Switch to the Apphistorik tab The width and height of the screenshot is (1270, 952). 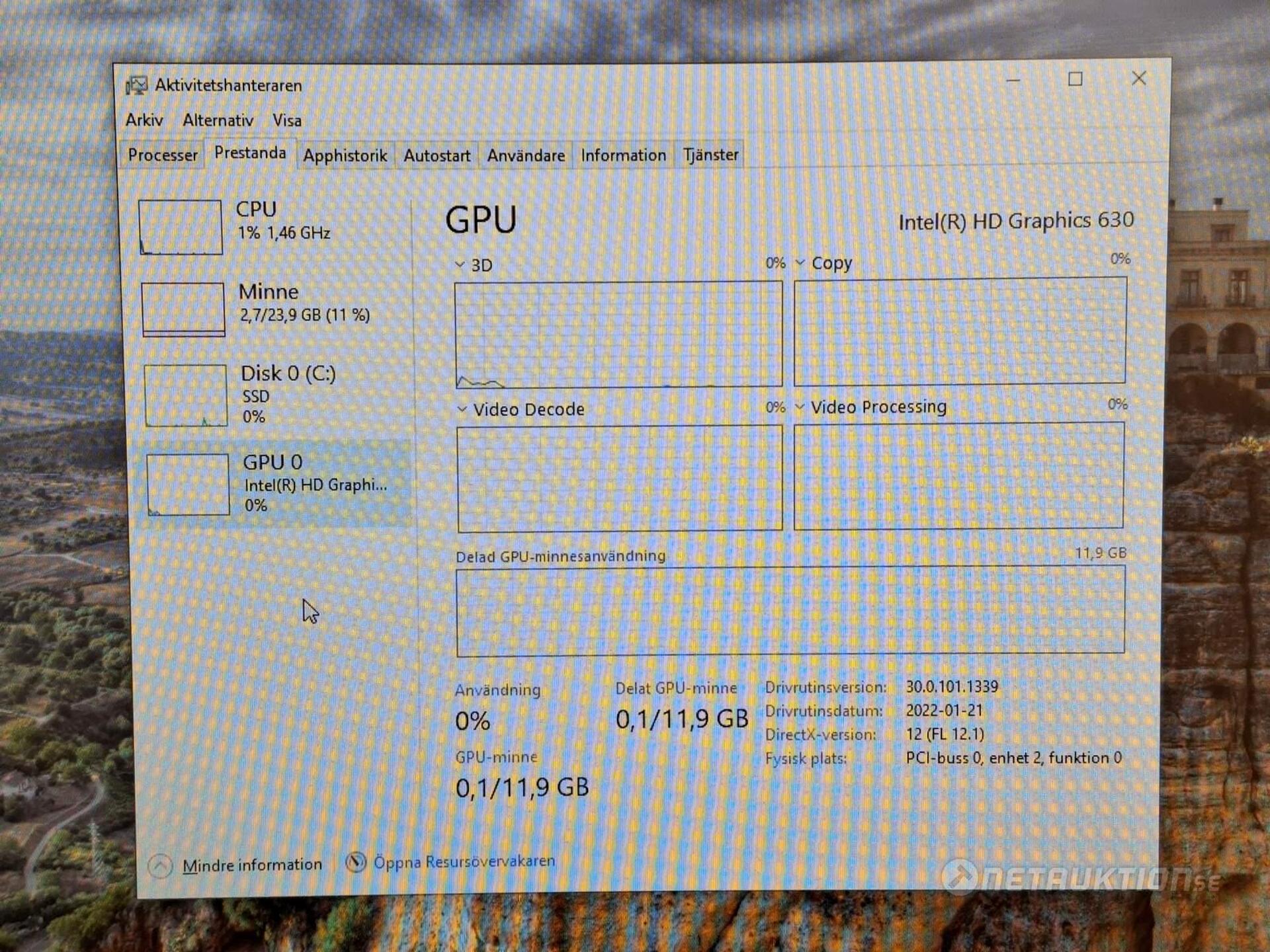pos(345,156)
